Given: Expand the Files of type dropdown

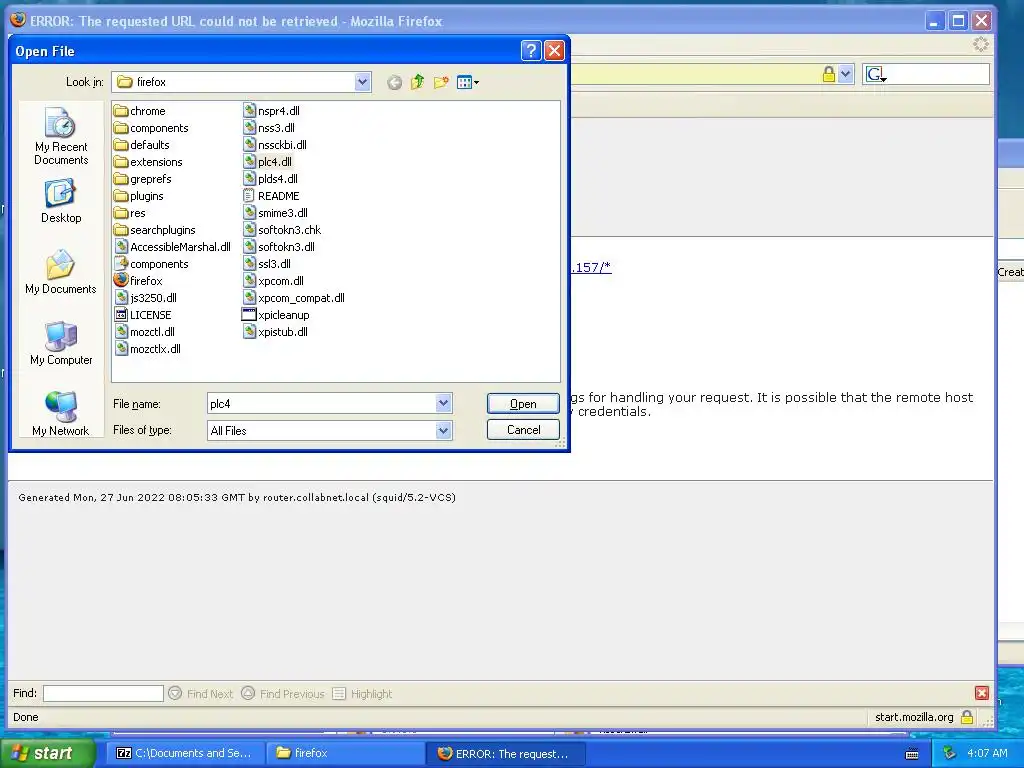Looking at the screenshot, I should point(443,430).
